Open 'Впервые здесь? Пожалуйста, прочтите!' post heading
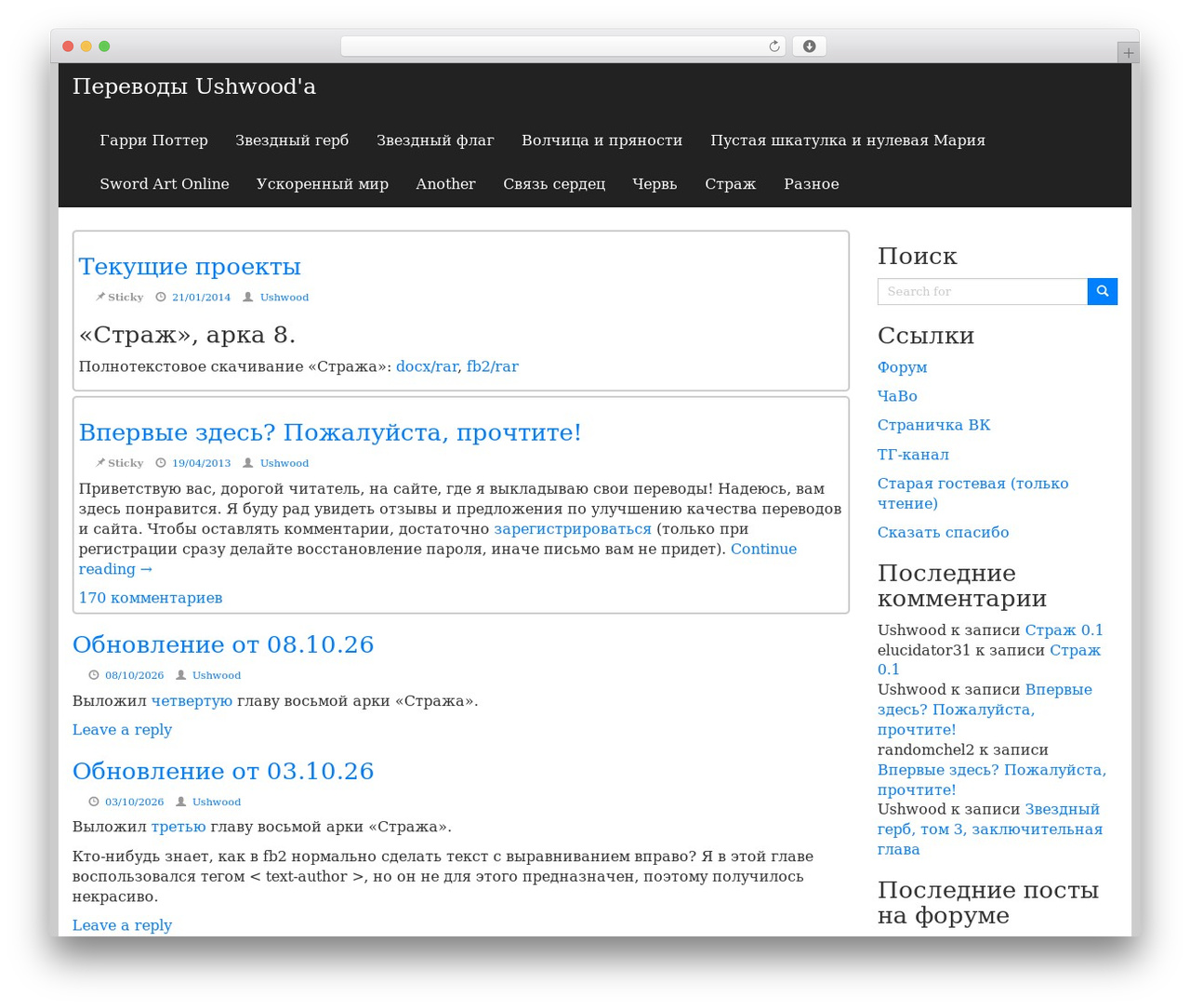This screenshot has width=1190, height=1008. (330, 432)
